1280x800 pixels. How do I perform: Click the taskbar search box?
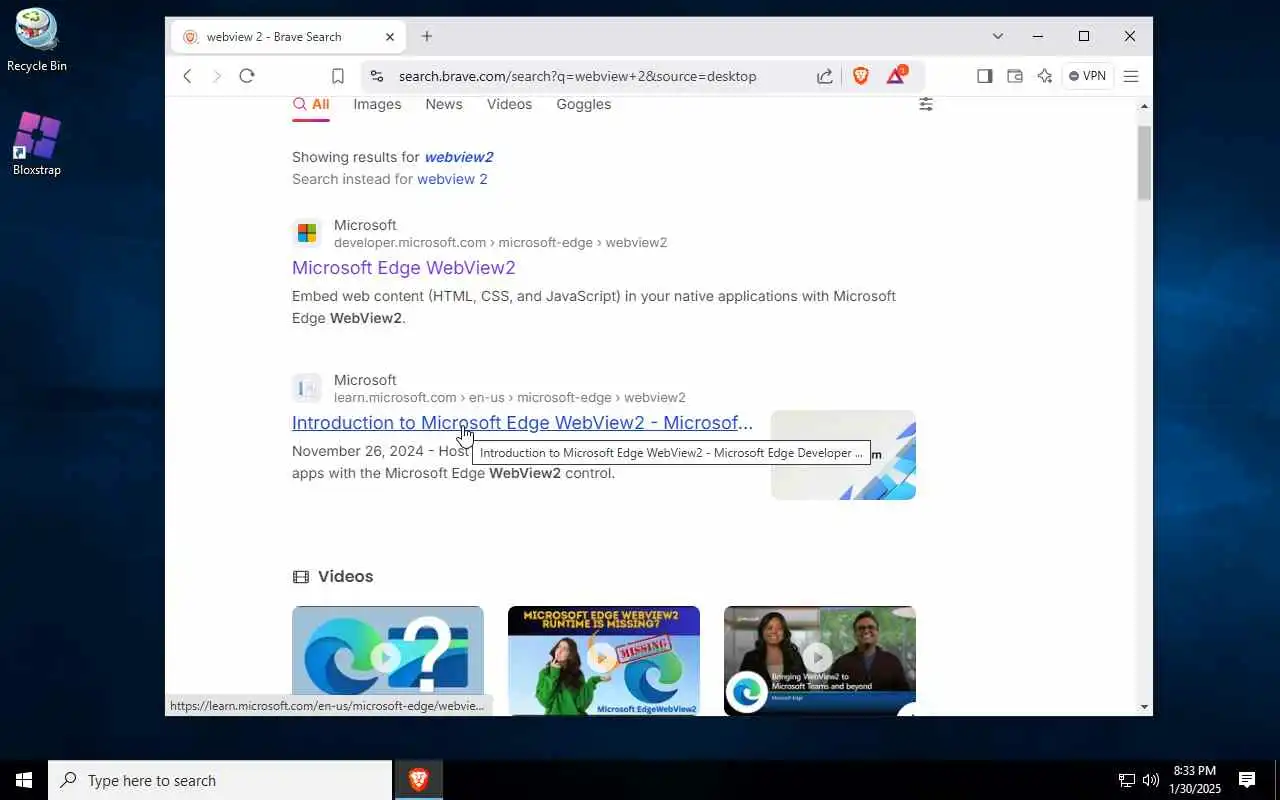[x=220, y=780]
